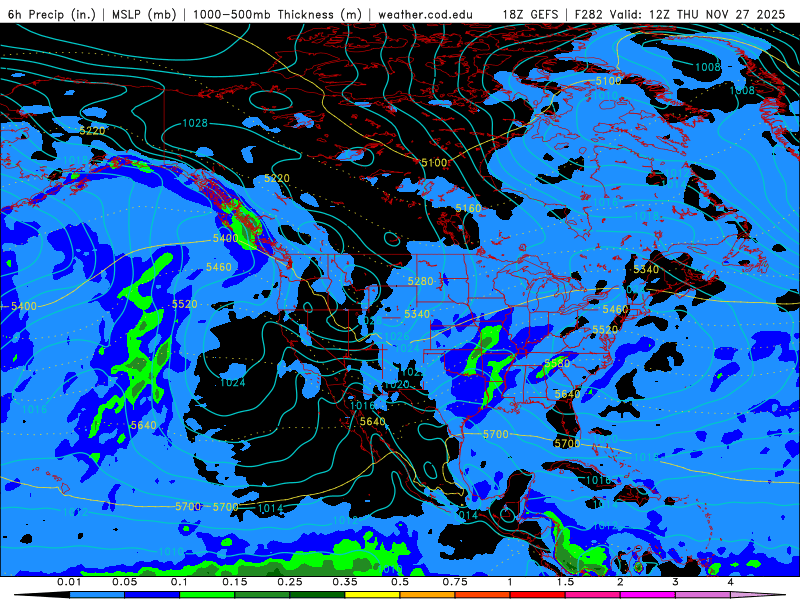Select the magenta 2–3 legend swatch
This screenshot has height=600, width=800.
coord(648,595)
